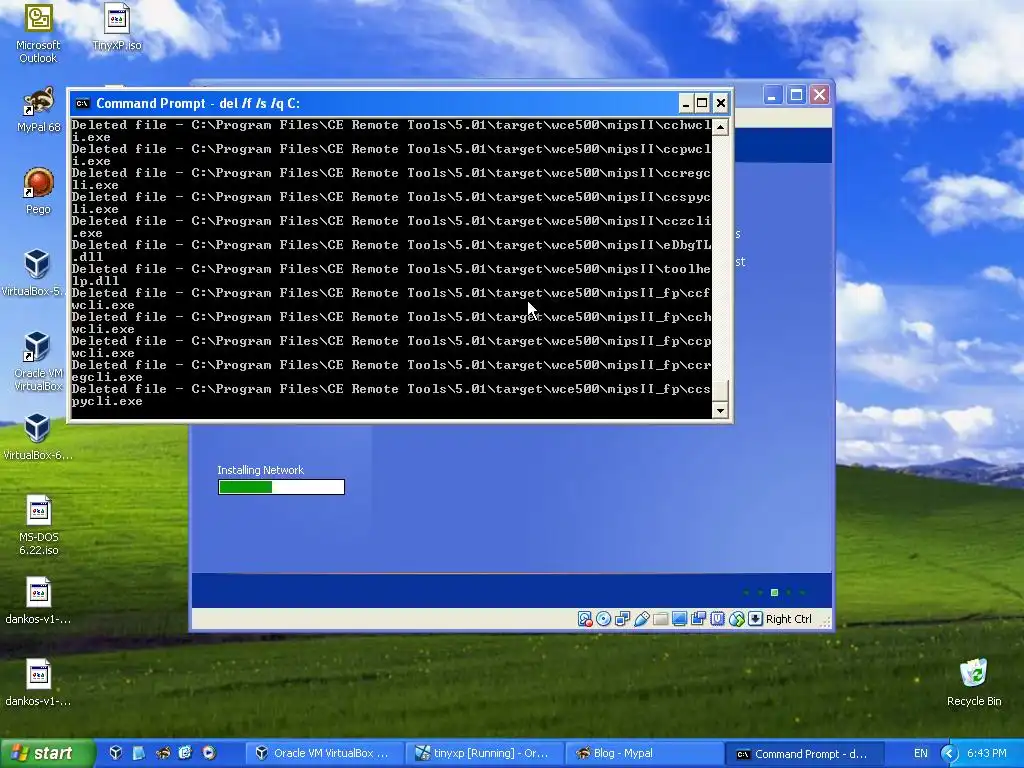Click the Right Ctrl host key label
This screenshot has height=768, width=1024.
[788, 619]
